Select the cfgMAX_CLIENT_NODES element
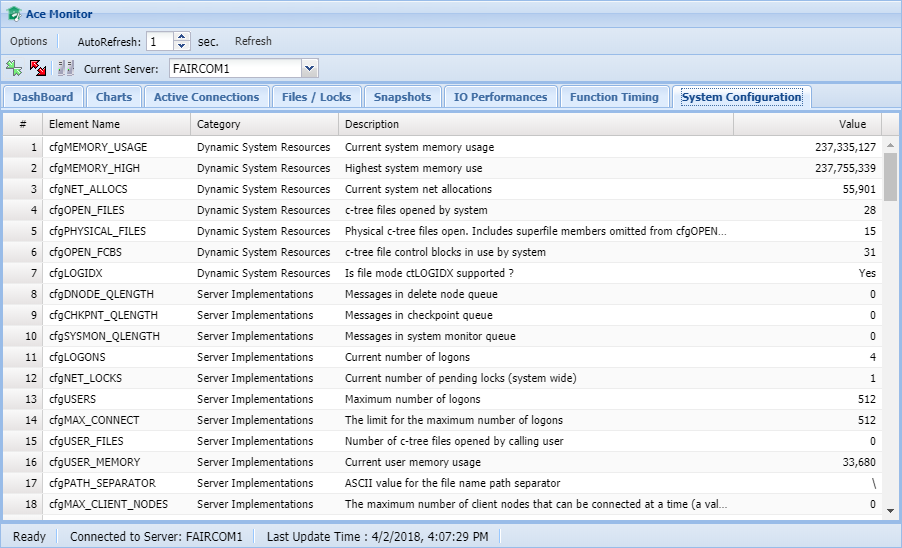Screen dimensions: 902x548 (x=108, y=504)
